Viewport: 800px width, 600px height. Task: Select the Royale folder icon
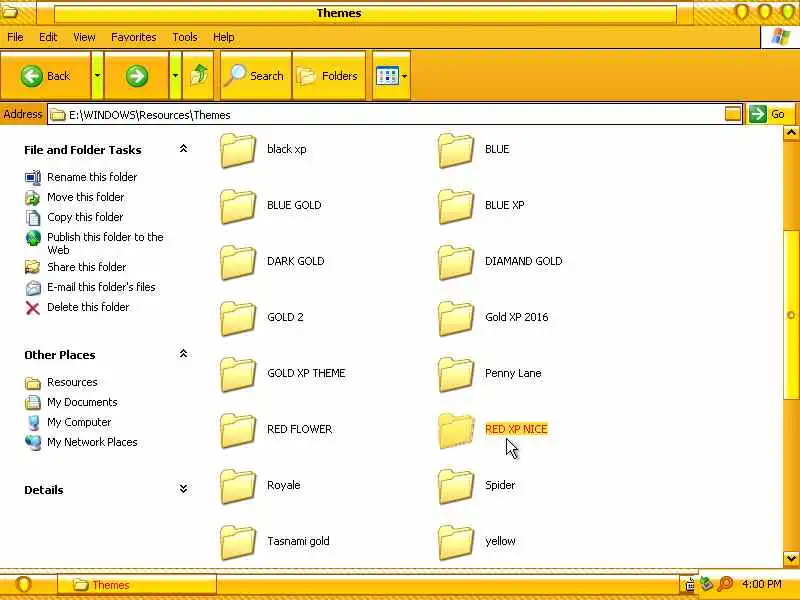point(238,487)
